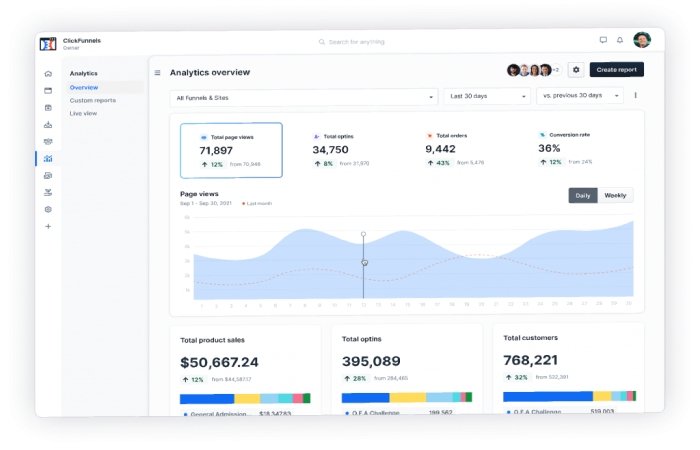Click the ClickFunnels logo icon
The width and height of the screenshot is (700, 450).
pyautogui.click(x=48, y=44)
